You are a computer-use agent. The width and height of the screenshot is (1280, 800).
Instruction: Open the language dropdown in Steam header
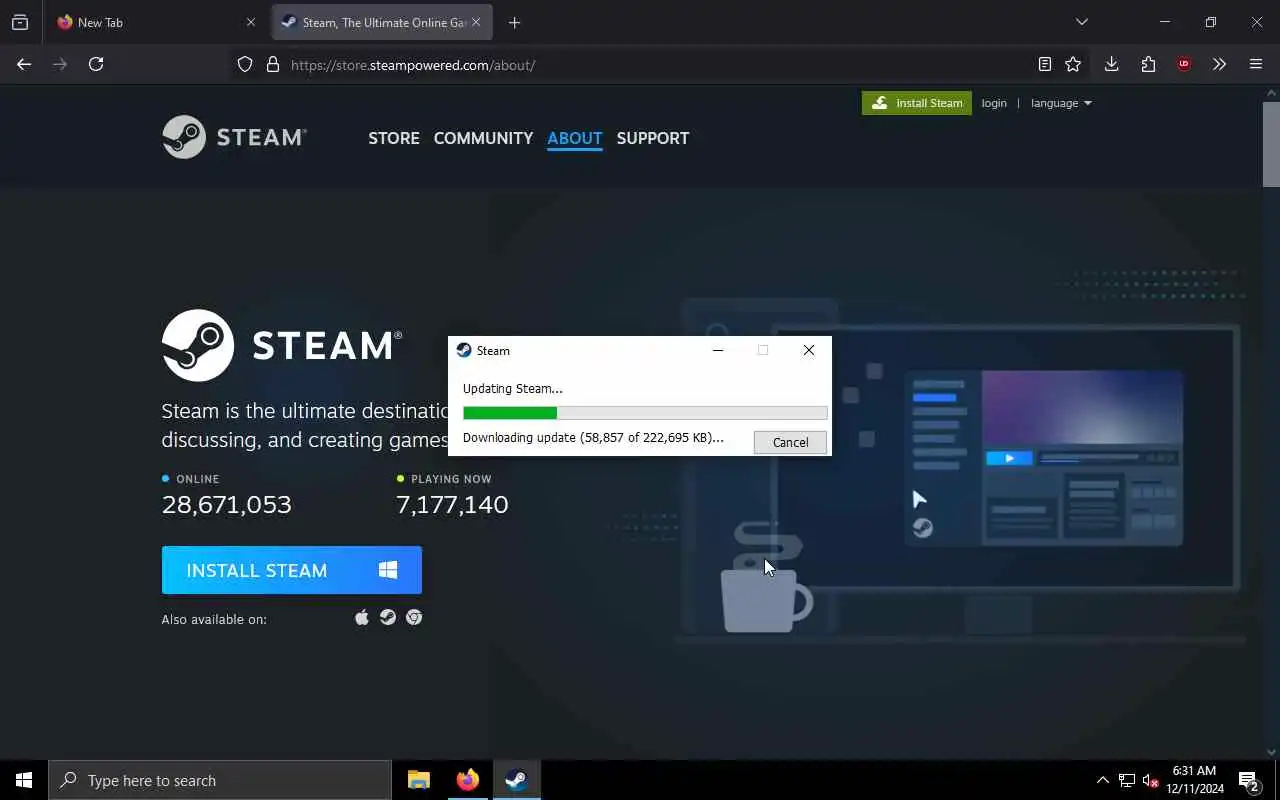tap(1061, 103)
